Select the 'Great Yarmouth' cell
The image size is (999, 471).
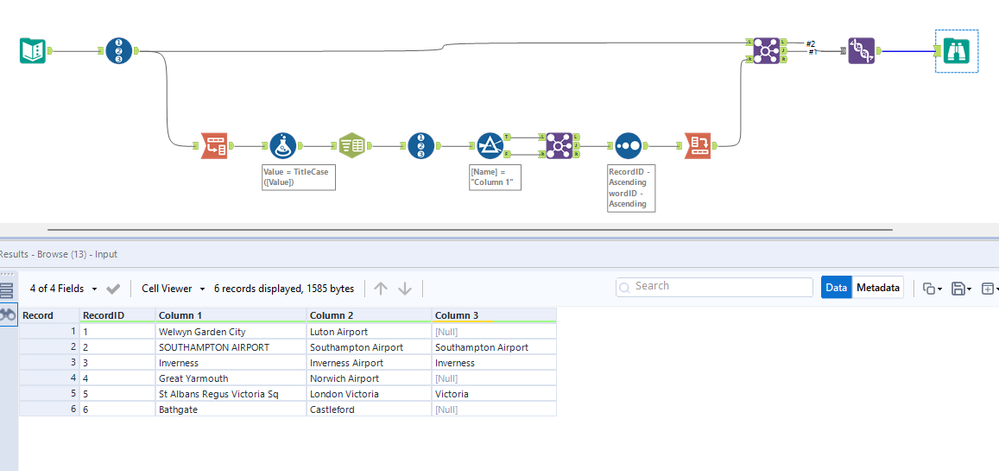click(x=231, y=379)
